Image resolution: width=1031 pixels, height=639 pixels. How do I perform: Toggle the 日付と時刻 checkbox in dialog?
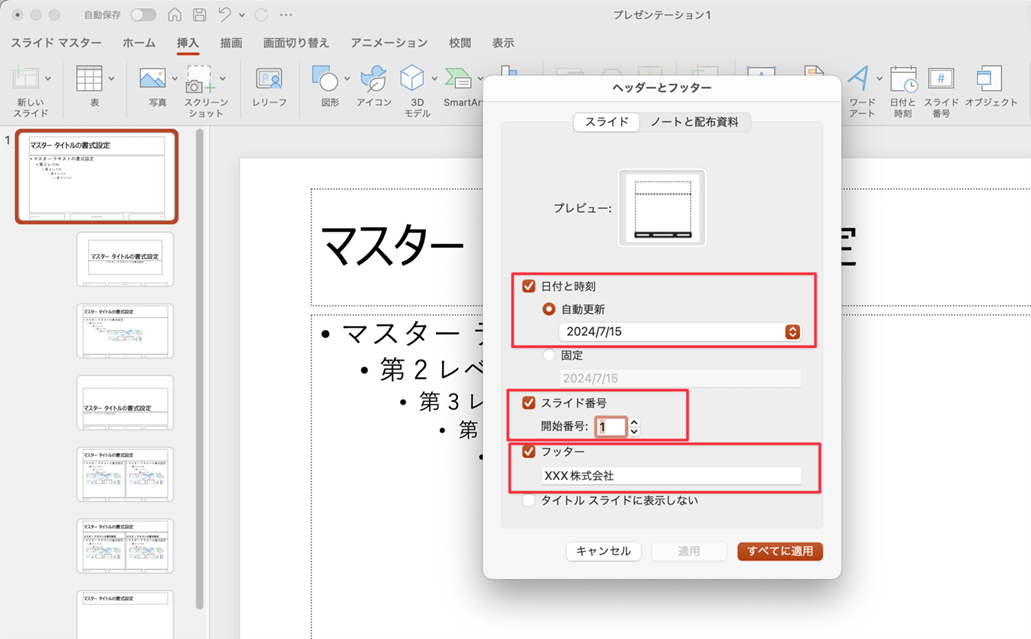click(529, 286)
